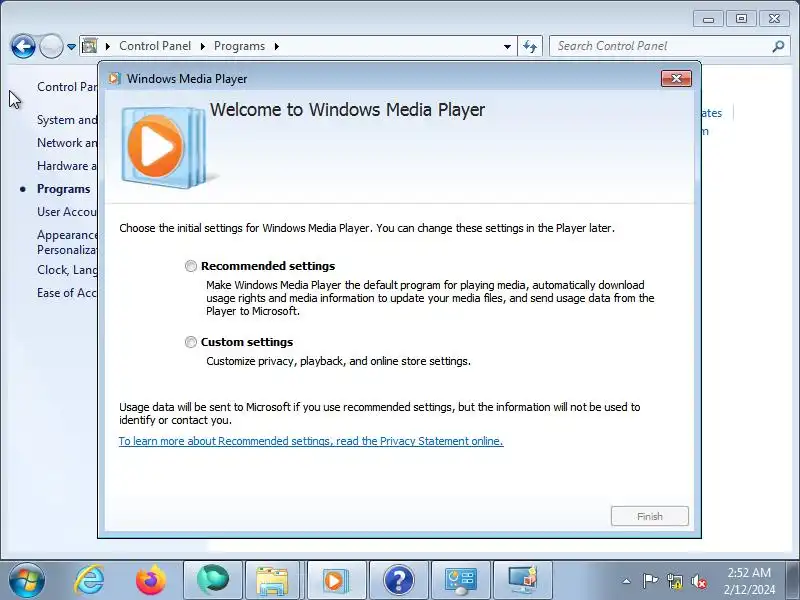Refresh the Control Panel view
The width and height of the screenshot is (800, 600).
(x=530, y=46)
